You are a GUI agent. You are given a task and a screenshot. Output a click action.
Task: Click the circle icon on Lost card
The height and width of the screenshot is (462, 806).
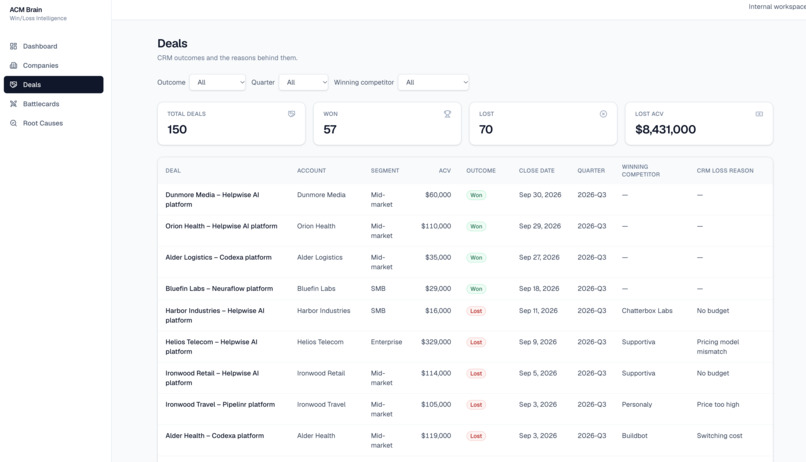(603, 114)
